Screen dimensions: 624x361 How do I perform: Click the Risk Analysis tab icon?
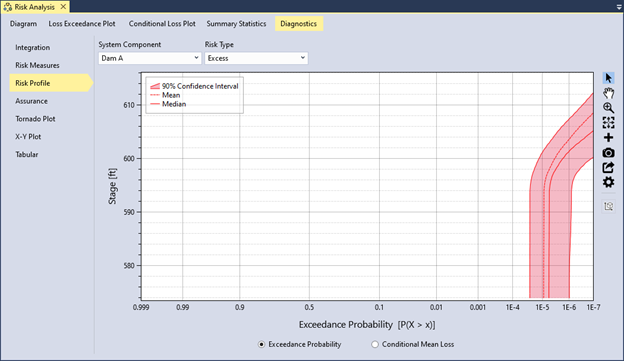pos(8,7)
